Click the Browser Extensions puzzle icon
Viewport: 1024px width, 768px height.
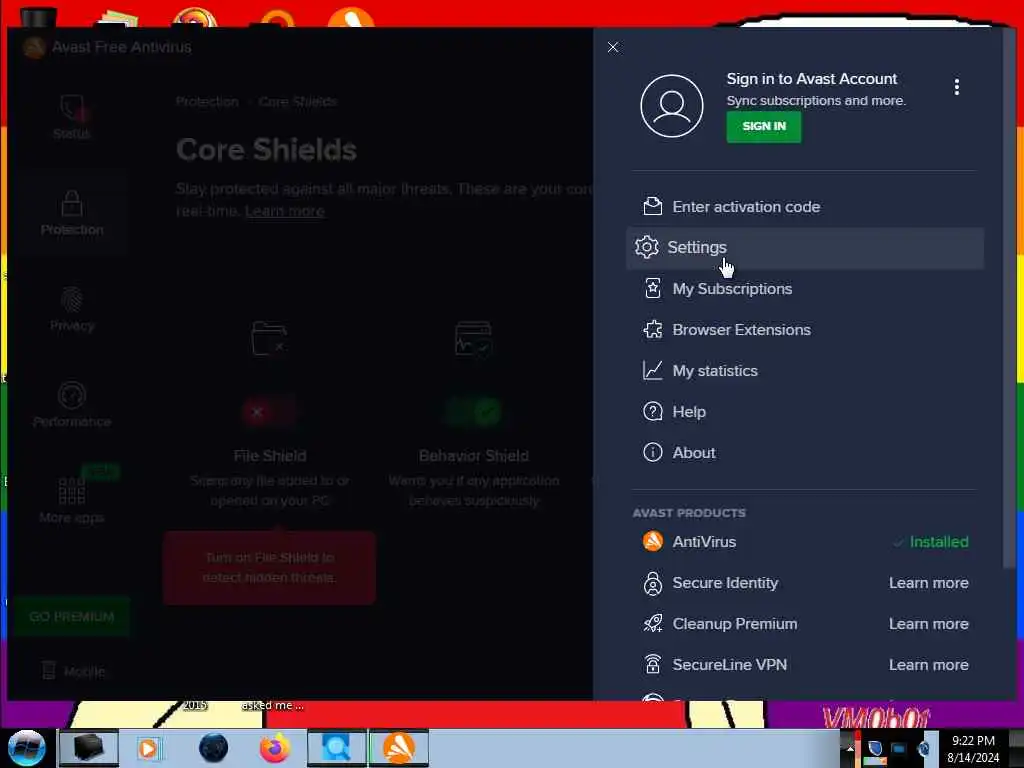(x=652, y=329)
